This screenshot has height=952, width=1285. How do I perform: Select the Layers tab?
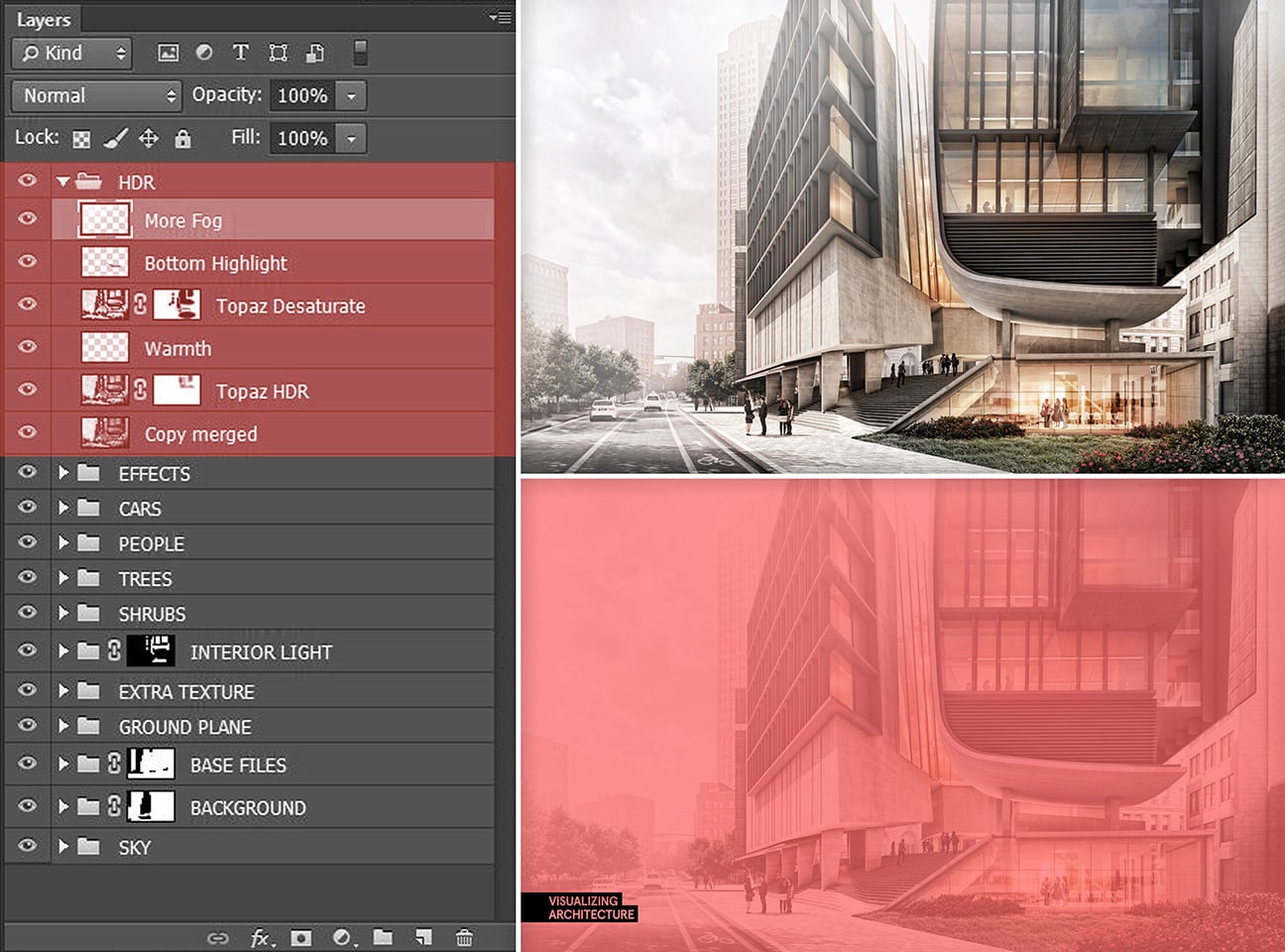44,20
